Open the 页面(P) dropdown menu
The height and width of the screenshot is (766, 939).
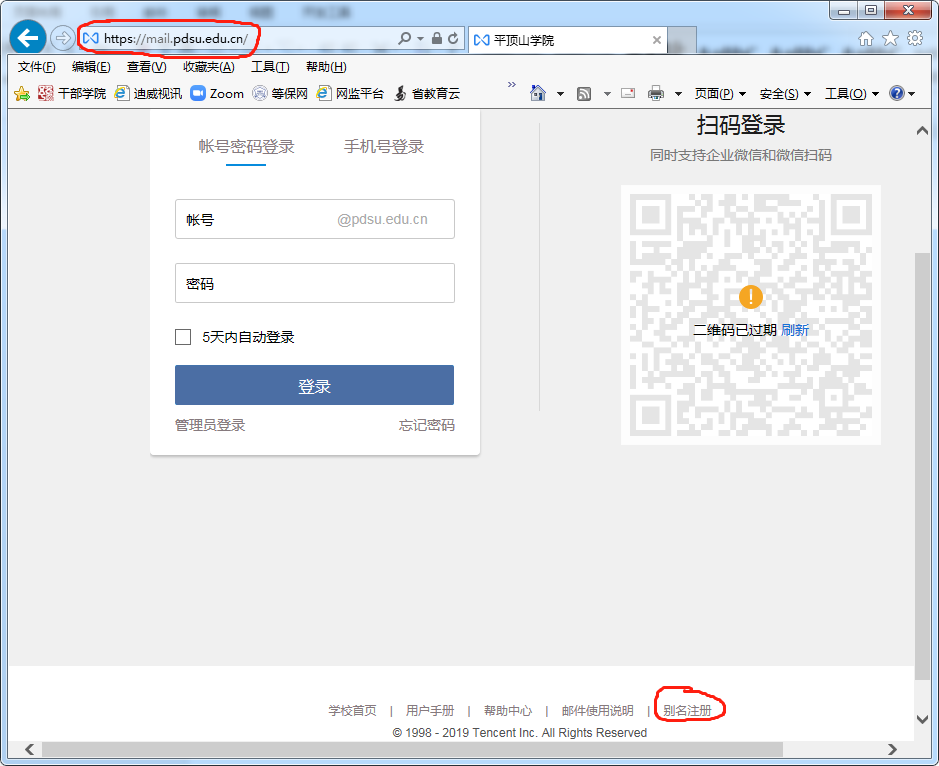pos(720,93)
